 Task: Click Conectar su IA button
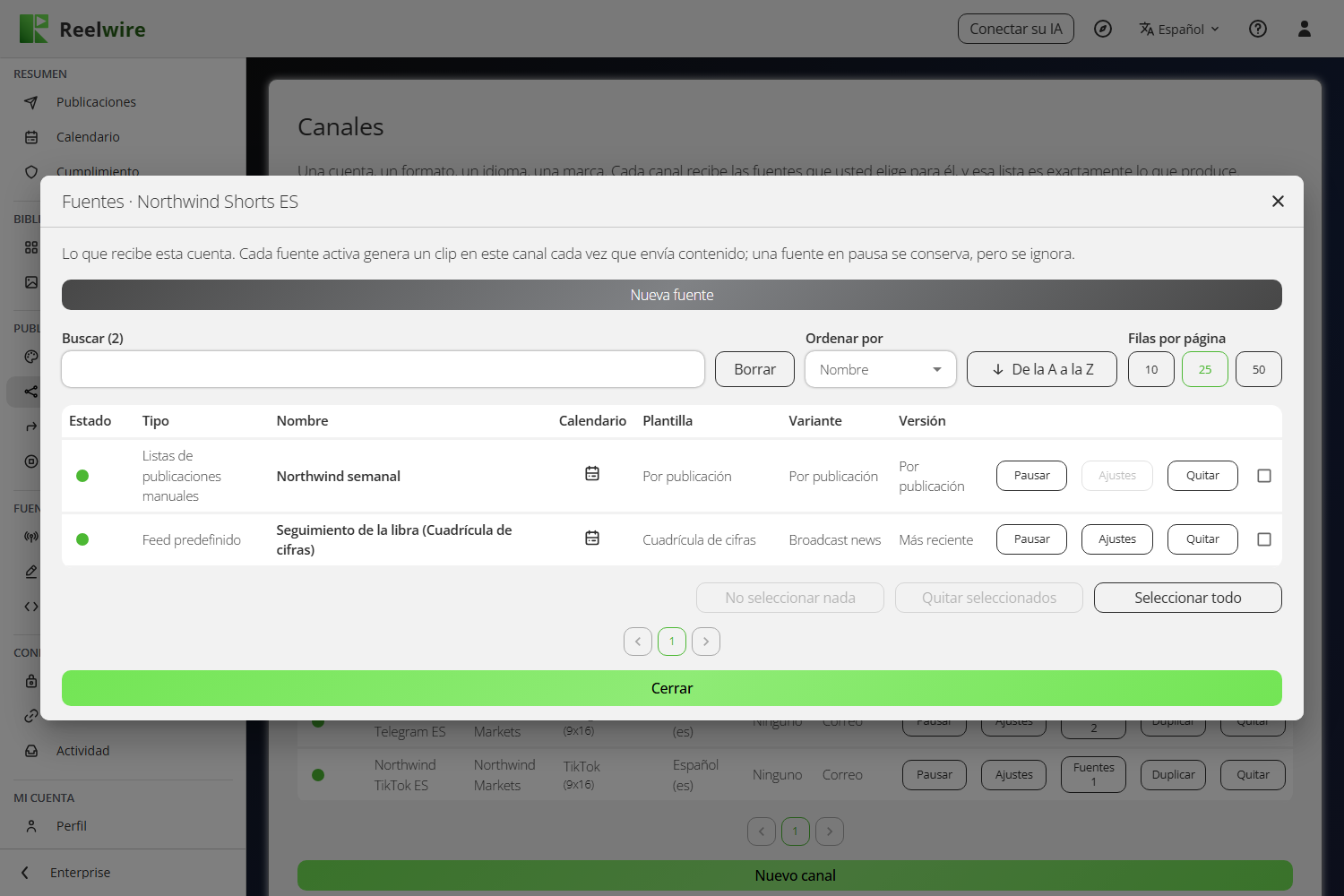coord(1016,29)
